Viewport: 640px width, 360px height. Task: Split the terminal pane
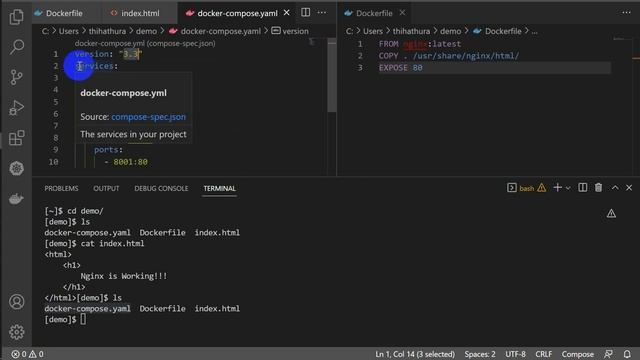coord(582,188)
